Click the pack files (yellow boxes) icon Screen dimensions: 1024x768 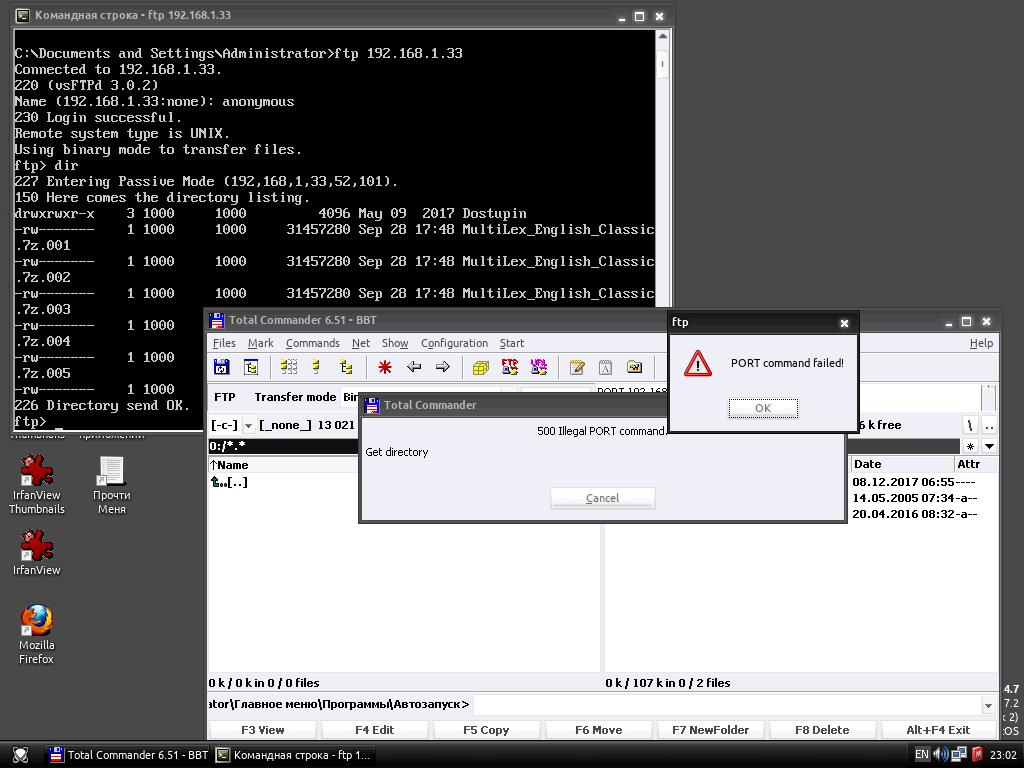coord(481,368)
